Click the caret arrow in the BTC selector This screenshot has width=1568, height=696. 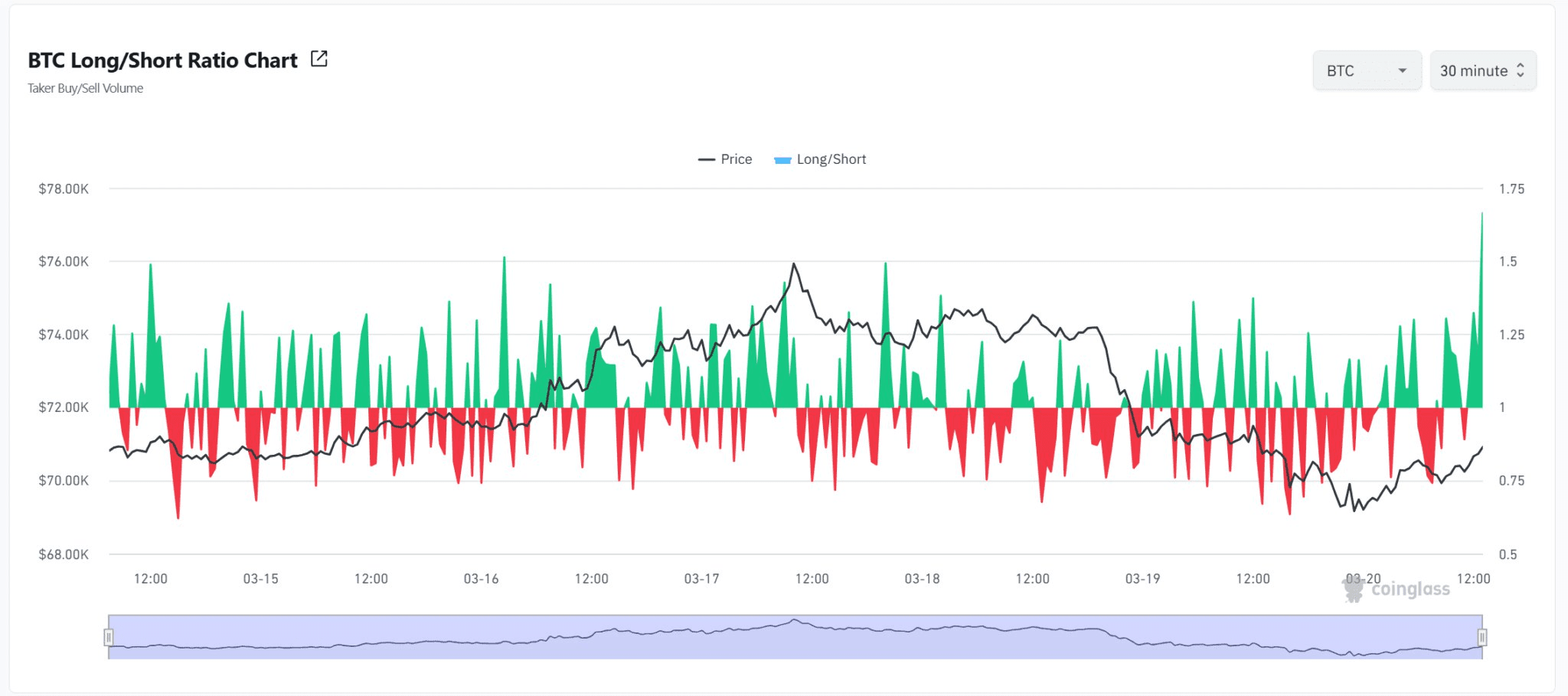coord(1402,70)
